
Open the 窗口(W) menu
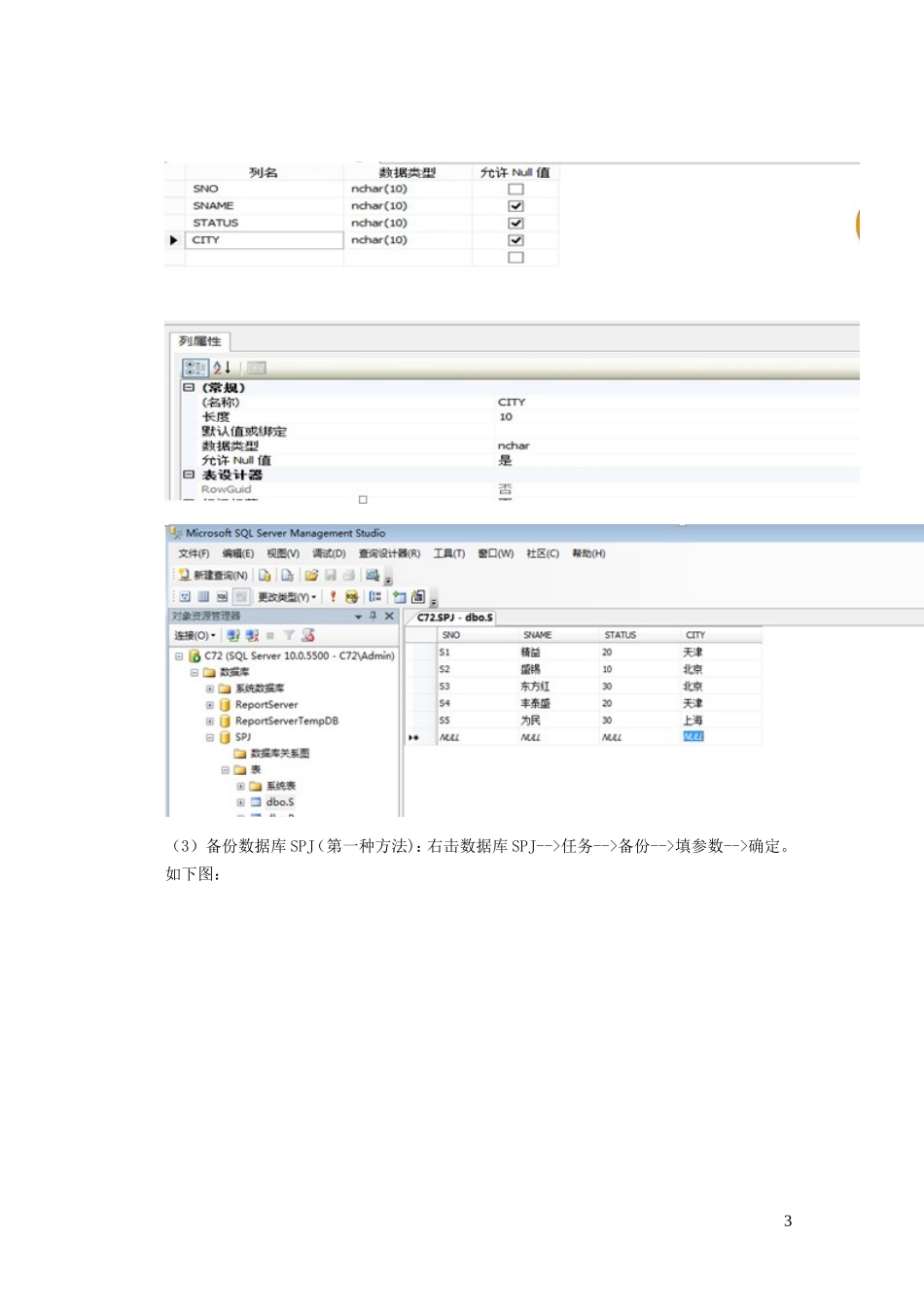coord(495,553)
